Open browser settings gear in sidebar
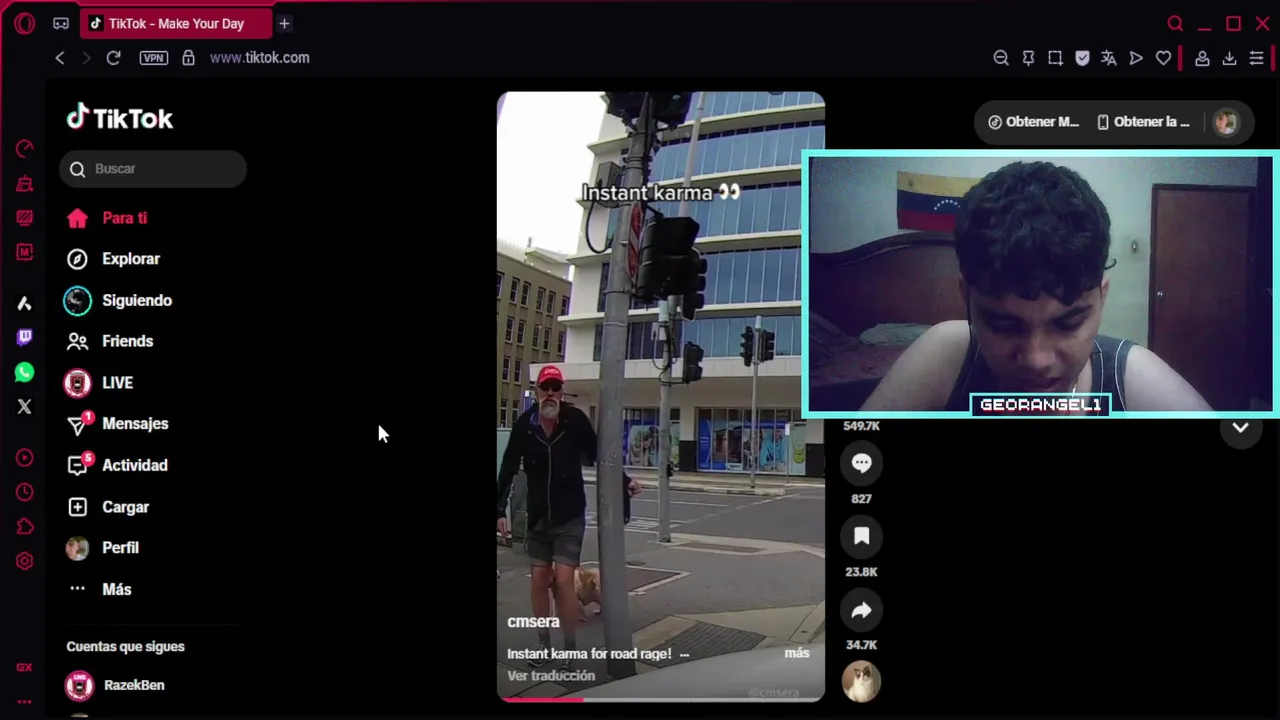This screenshot has height=720, width=1280. pos(25,561)
